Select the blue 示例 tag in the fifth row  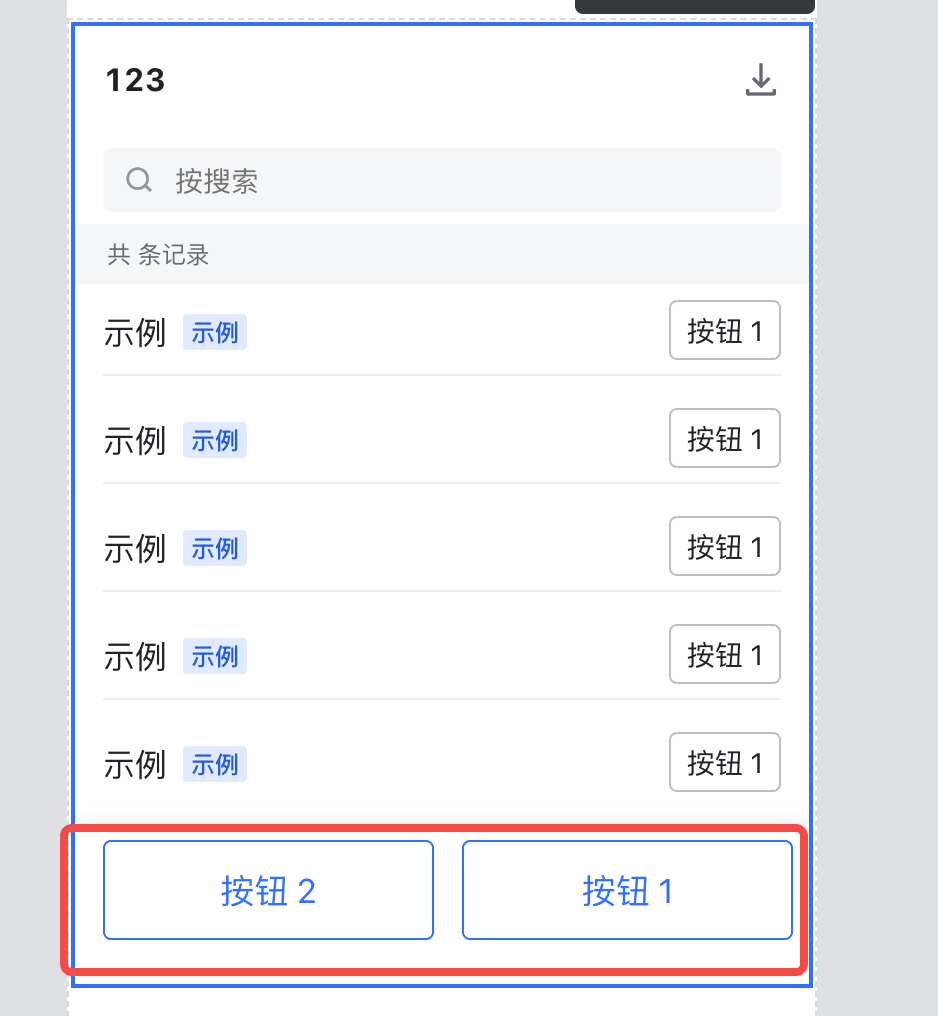click(x=215, y=765)
